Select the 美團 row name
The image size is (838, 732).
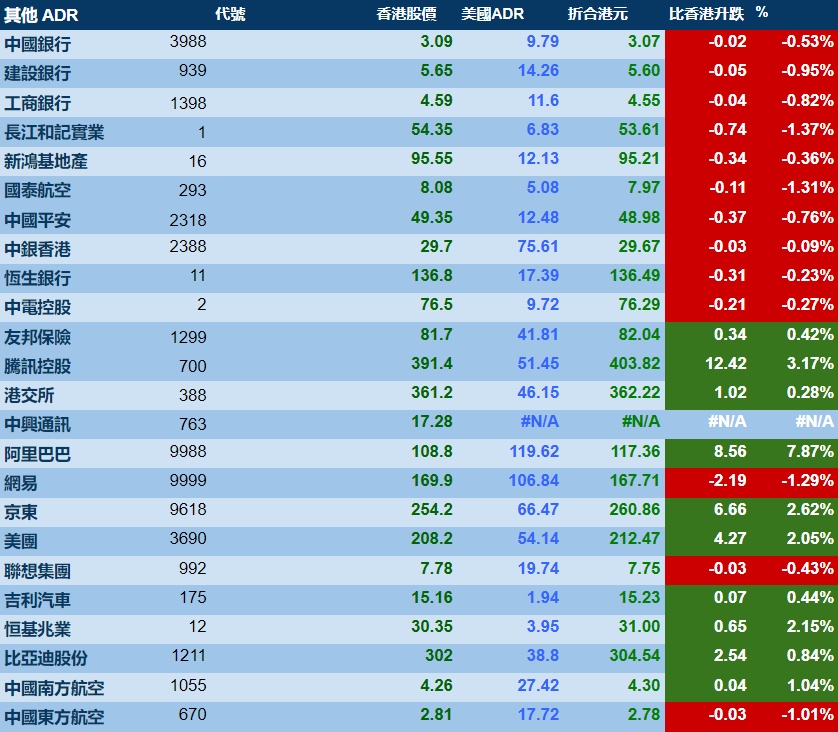(x=21, y=541)
